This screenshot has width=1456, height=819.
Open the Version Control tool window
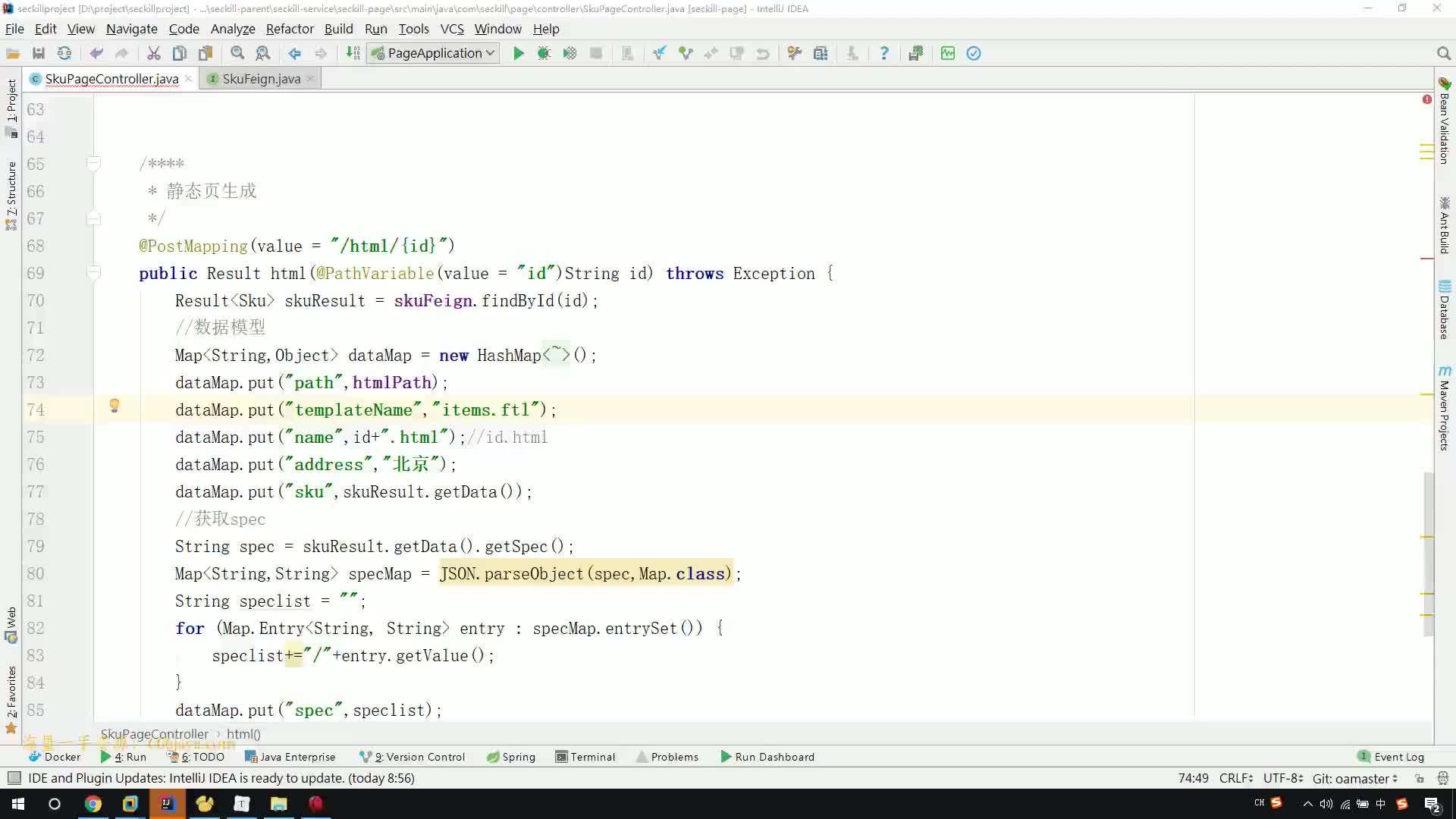(x=413, y=757)
